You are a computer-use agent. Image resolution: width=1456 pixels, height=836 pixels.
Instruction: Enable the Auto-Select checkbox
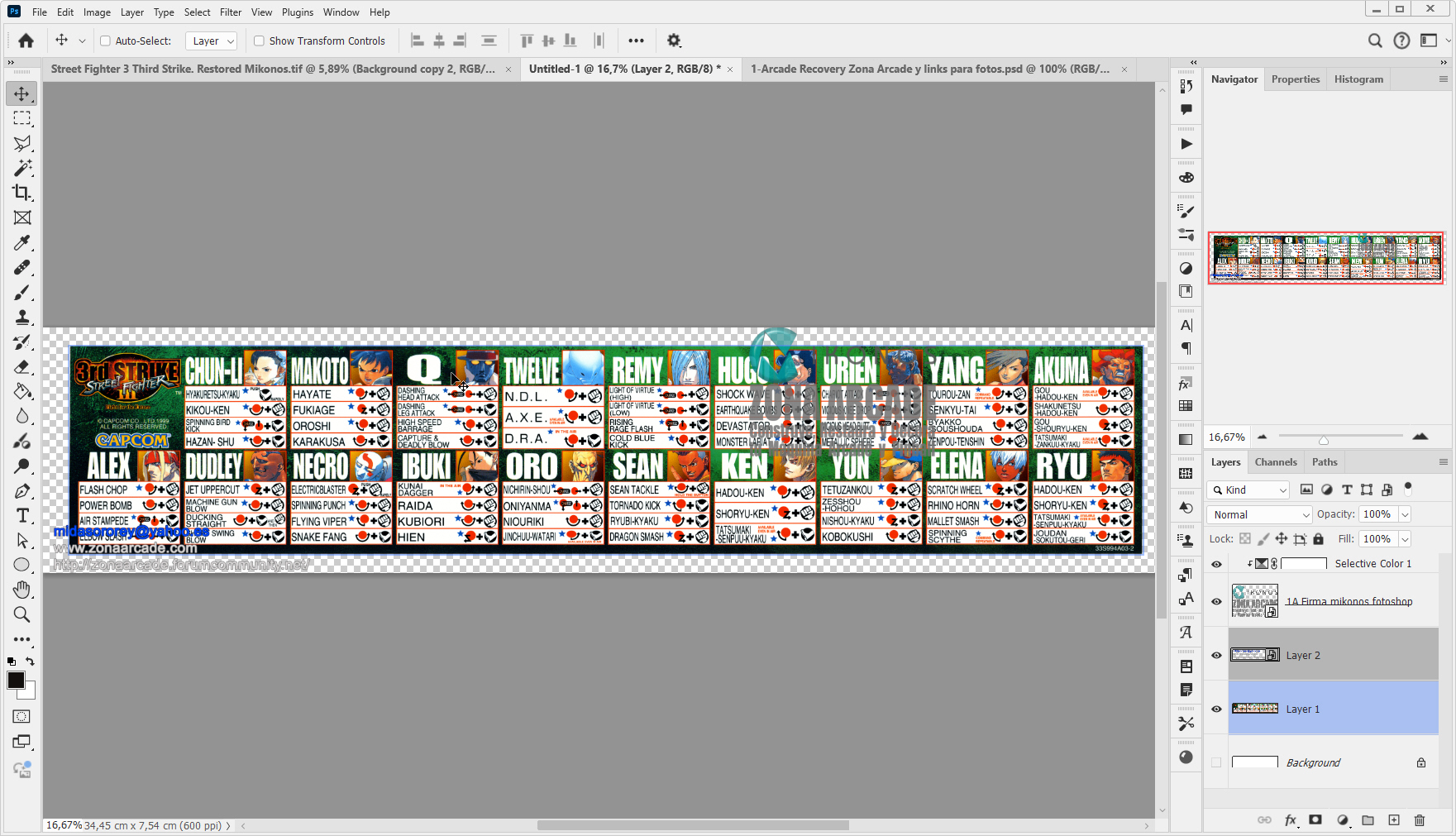(x=105, y=41)
